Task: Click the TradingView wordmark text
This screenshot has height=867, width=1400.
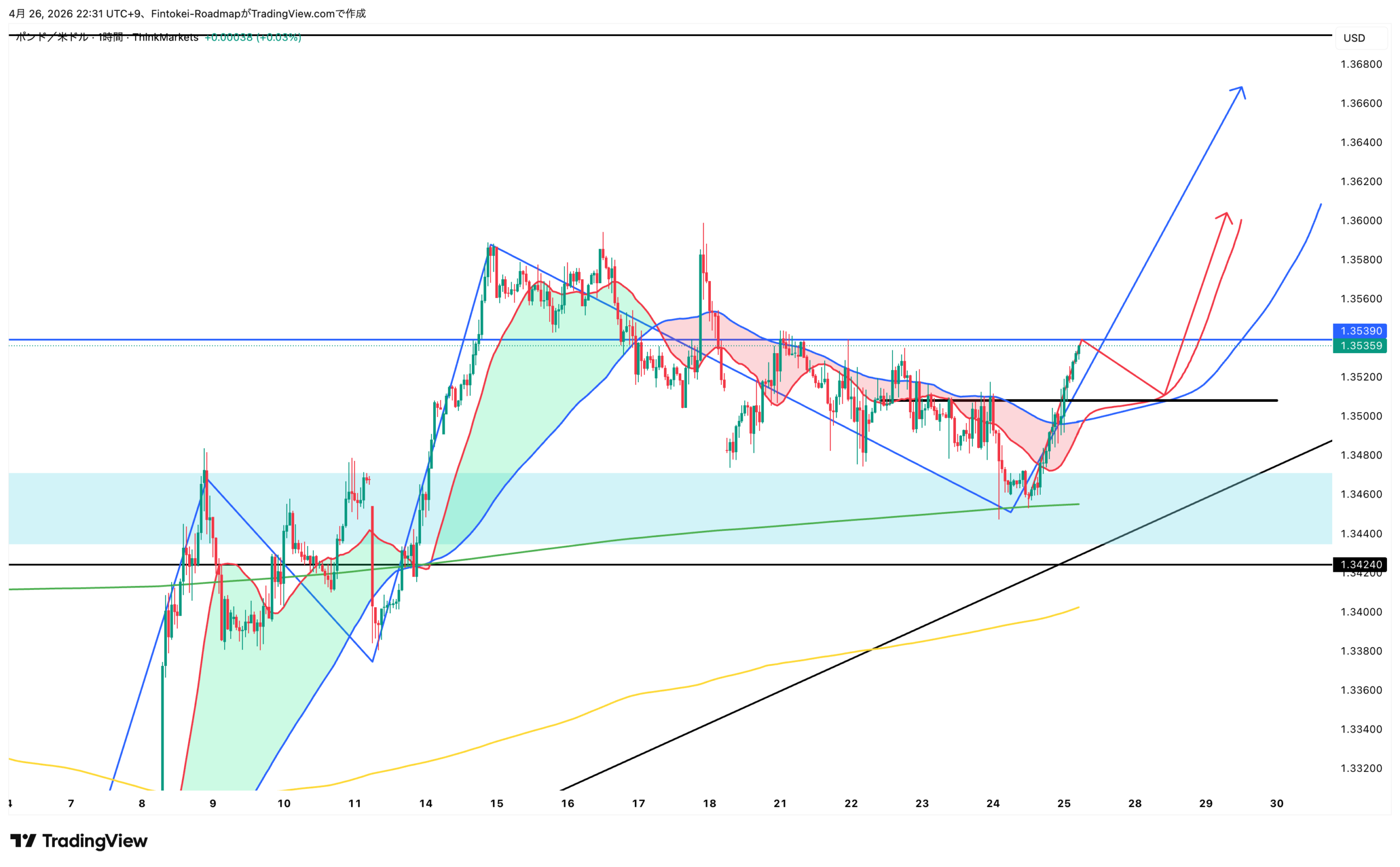Action: [x=95, y=841]
